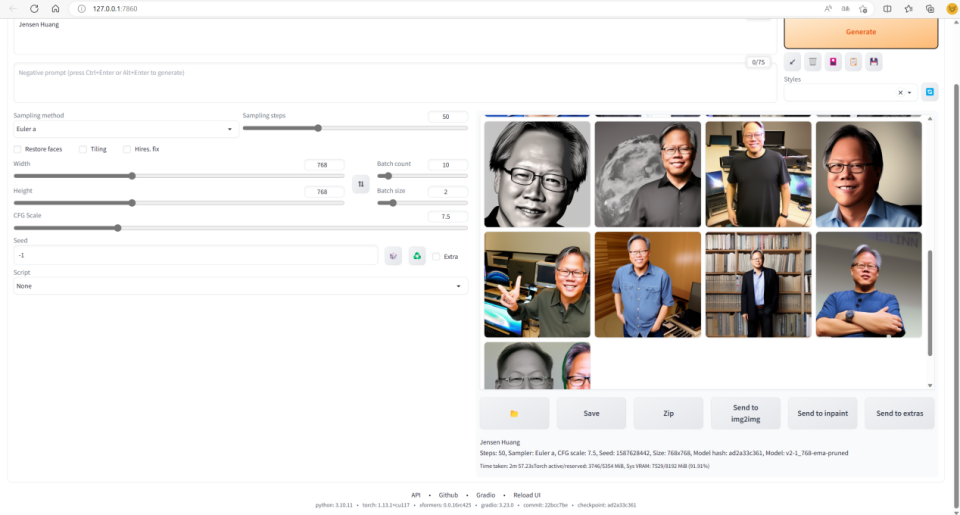
Task: Send image to img2img
Action: 745,413
